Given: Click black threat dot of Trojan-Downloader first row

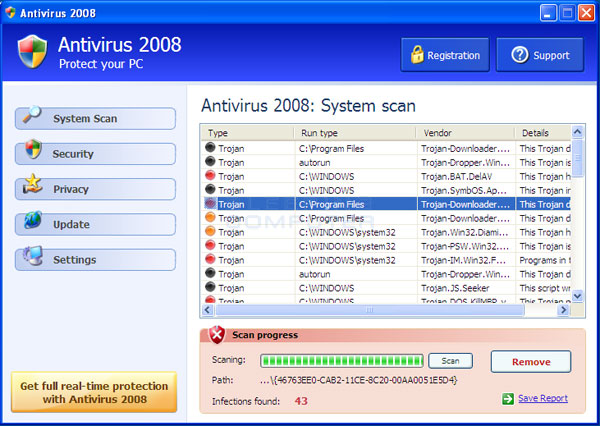Looking at the screenshot, I should coord(210,147).
